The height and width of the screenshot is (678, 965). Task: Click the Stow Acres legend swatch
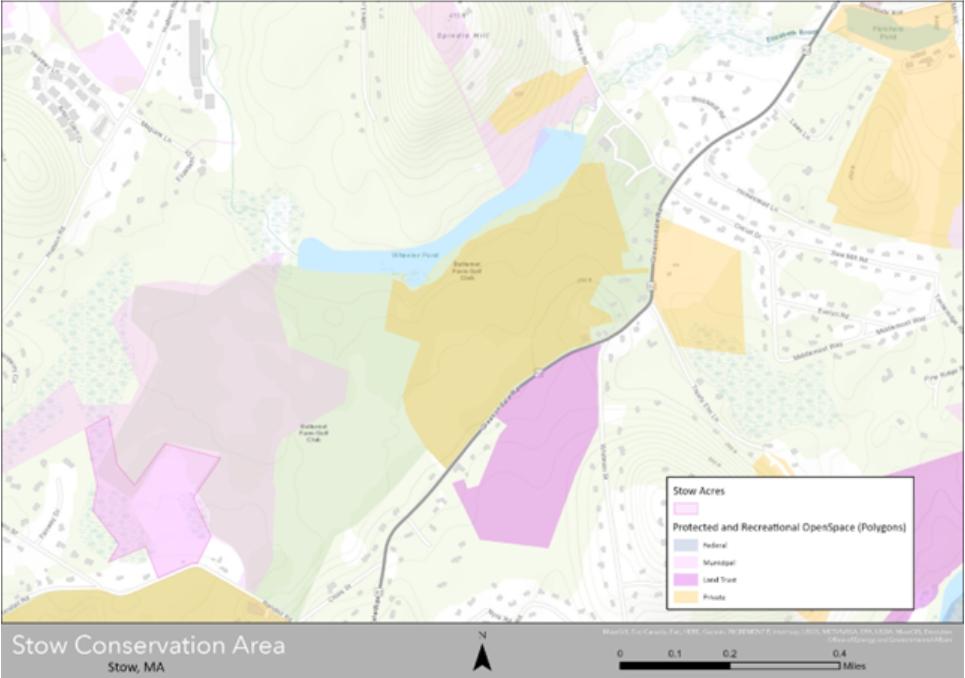685,508
